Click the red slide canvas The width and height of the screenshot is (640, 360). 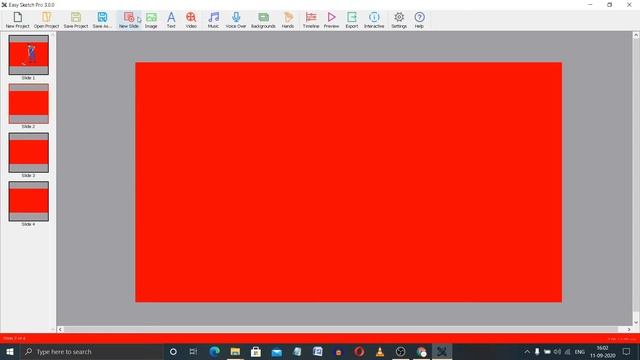tap(349, 182)
